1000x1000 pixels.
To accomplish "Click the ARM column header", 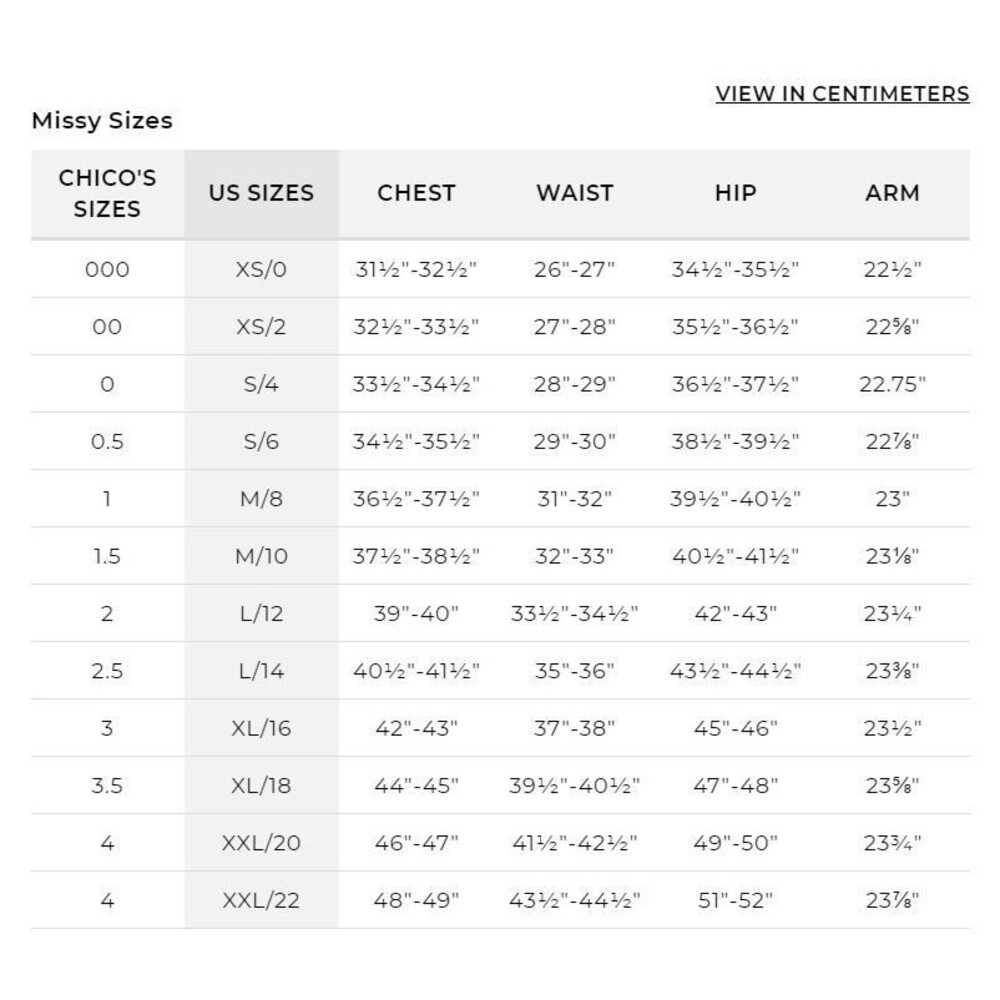I will click(x=892, y=193).
